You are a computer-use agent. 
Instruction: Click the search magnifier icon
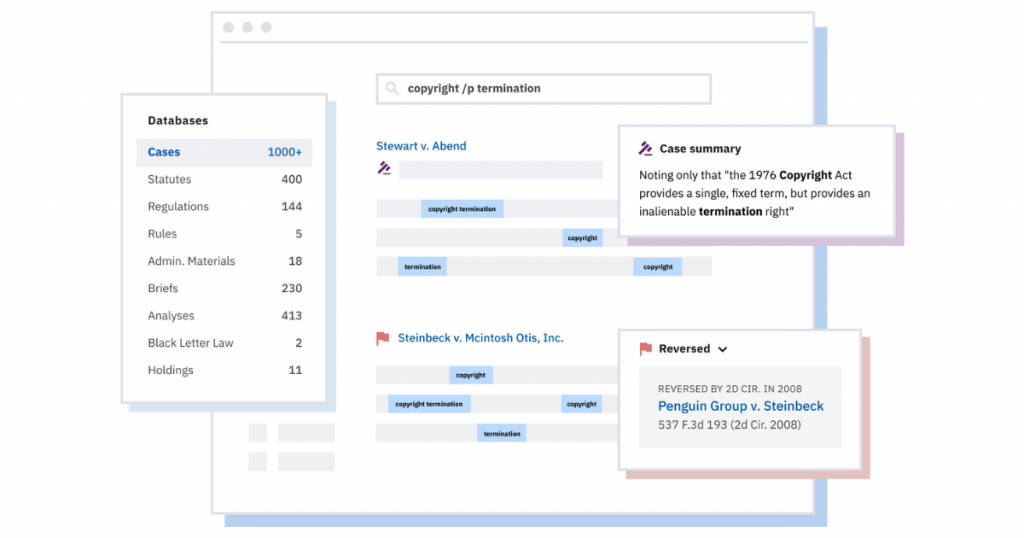pos(391,89)
